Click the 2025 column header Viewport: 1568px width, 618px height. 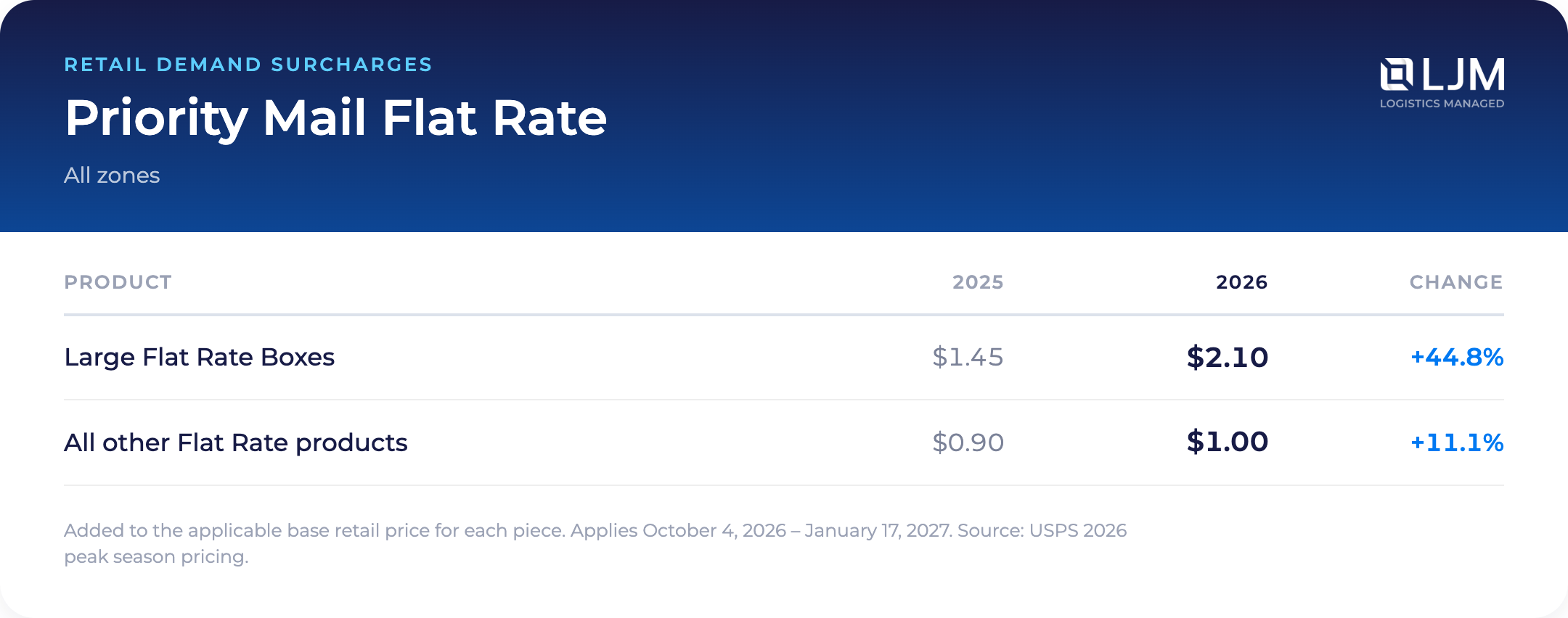point(978,282)
